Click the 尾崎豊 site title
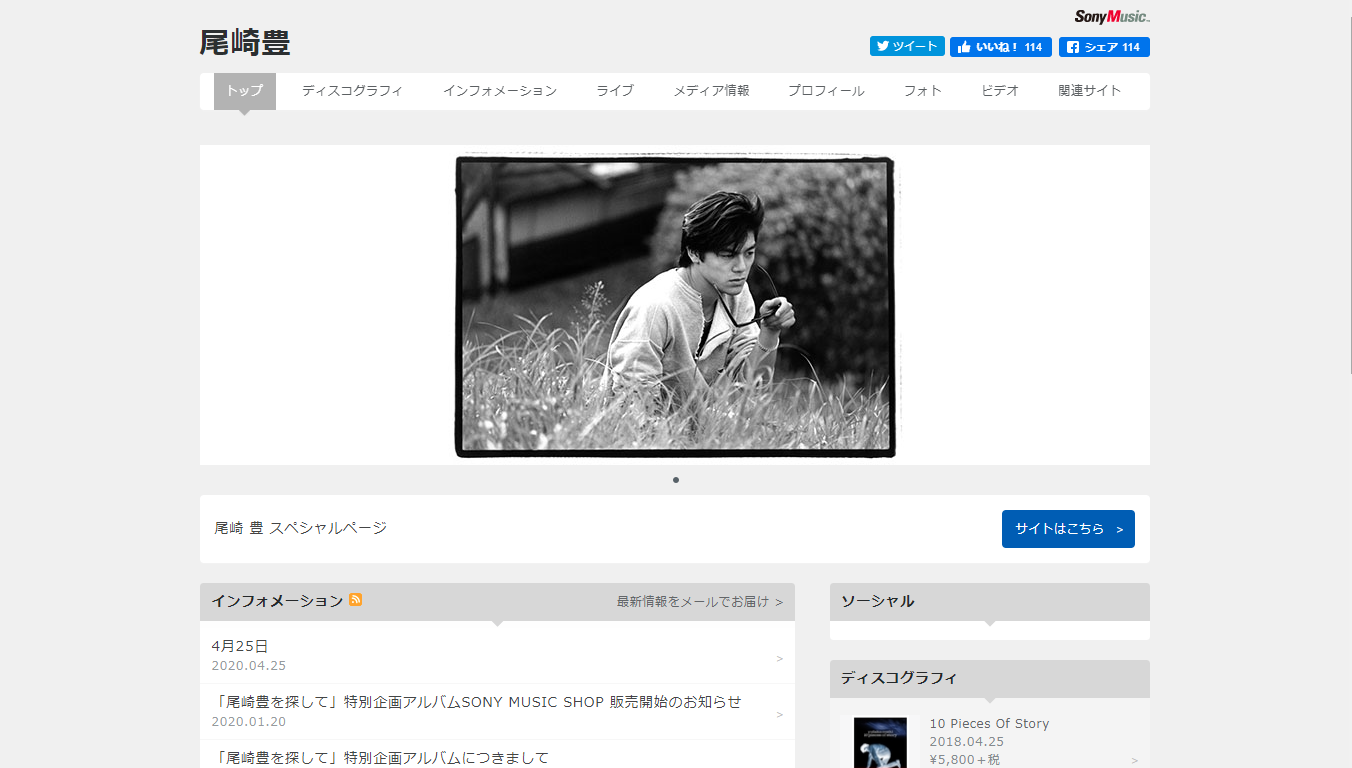 coord(245,43)
